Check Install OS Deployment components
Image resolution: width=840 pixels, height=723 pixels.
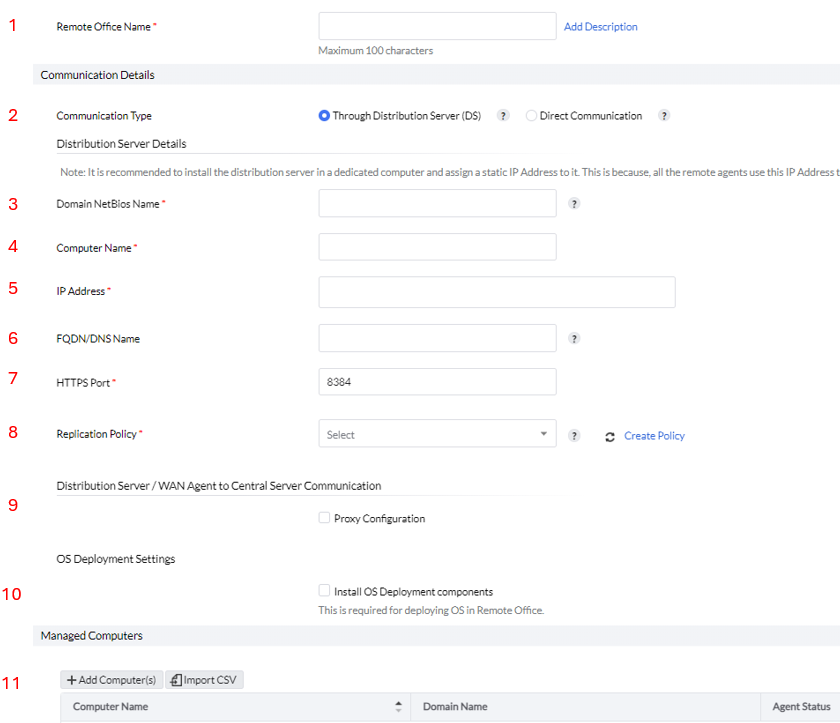[324, 591]
